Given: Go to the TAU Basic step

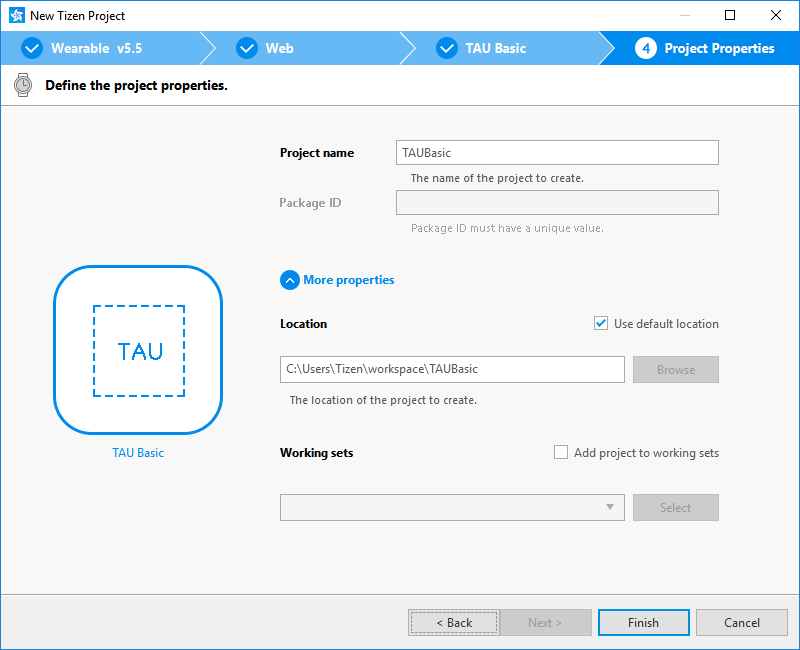Looking at the screenshot, I should [495, 48].
